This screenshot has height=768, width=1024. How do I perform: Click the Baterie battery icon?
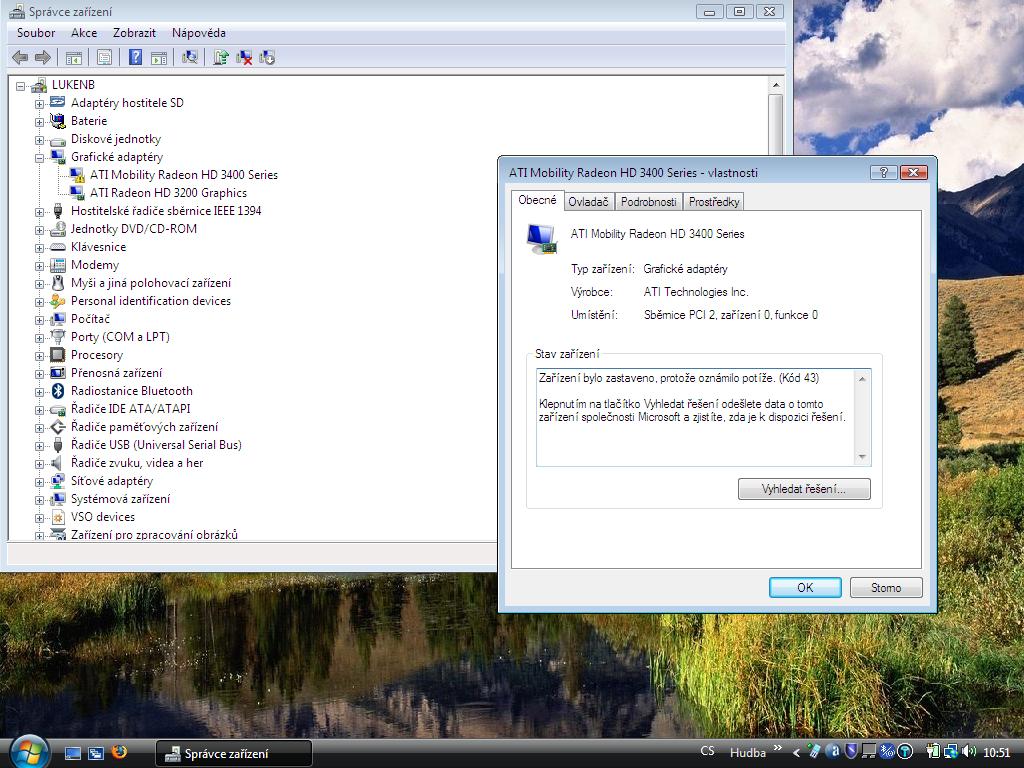[57, 121]
